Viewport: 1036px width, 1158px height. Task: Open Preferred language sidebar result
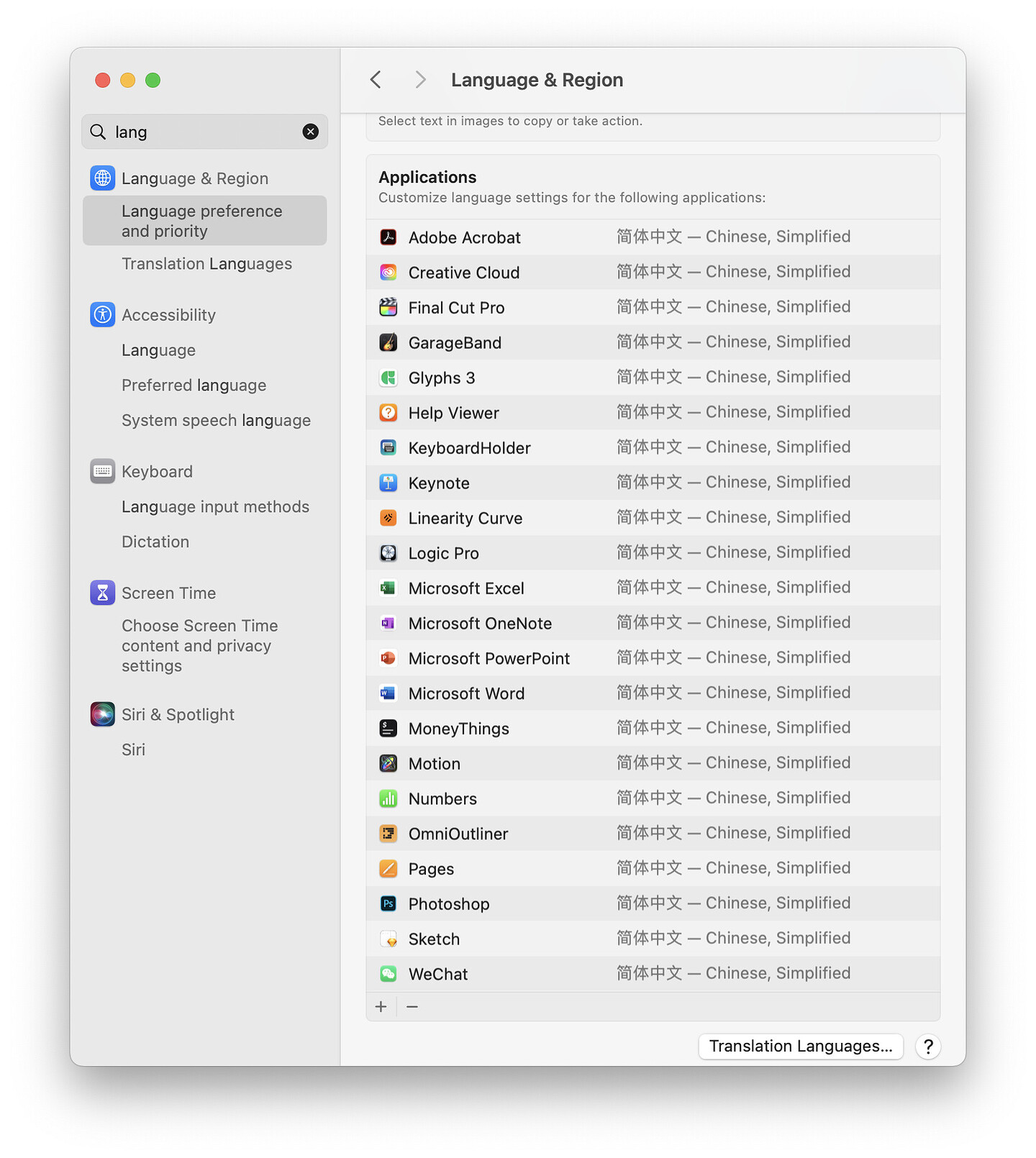point(194,386)
